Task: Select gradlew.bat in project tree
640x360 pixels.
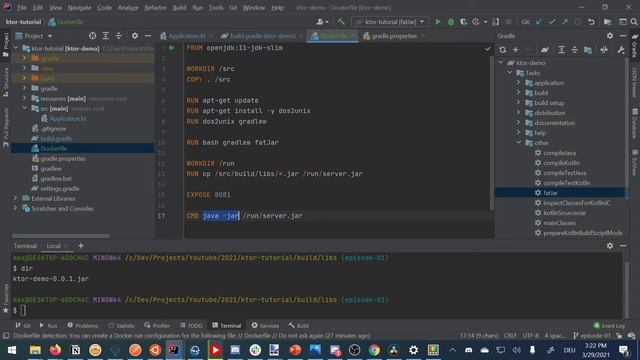Action: click(x=56, y=178)
